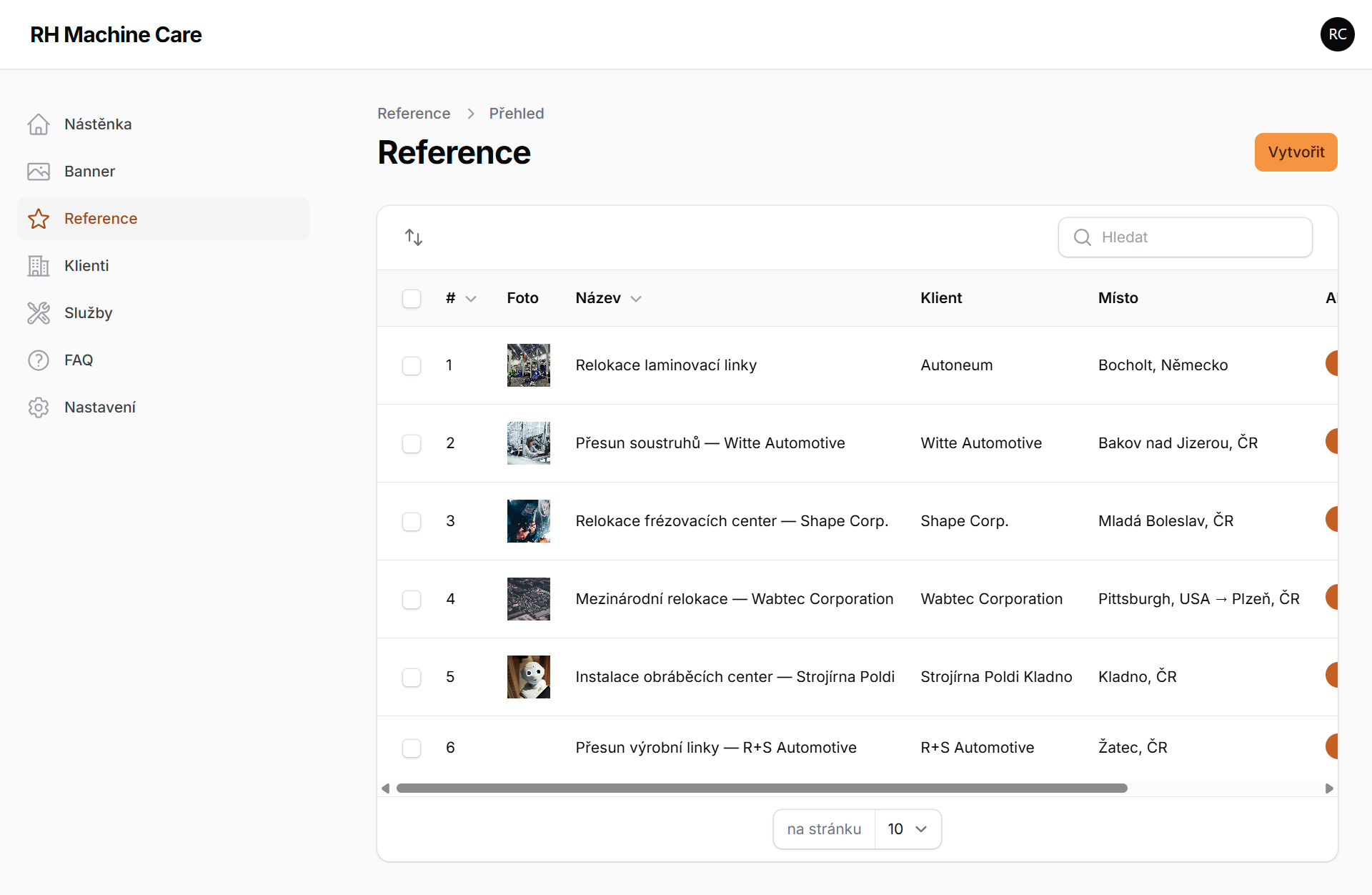
Task: Click the Pittsburgh, USA → Plzeň, ČR cell
Action: [1199, 599]
